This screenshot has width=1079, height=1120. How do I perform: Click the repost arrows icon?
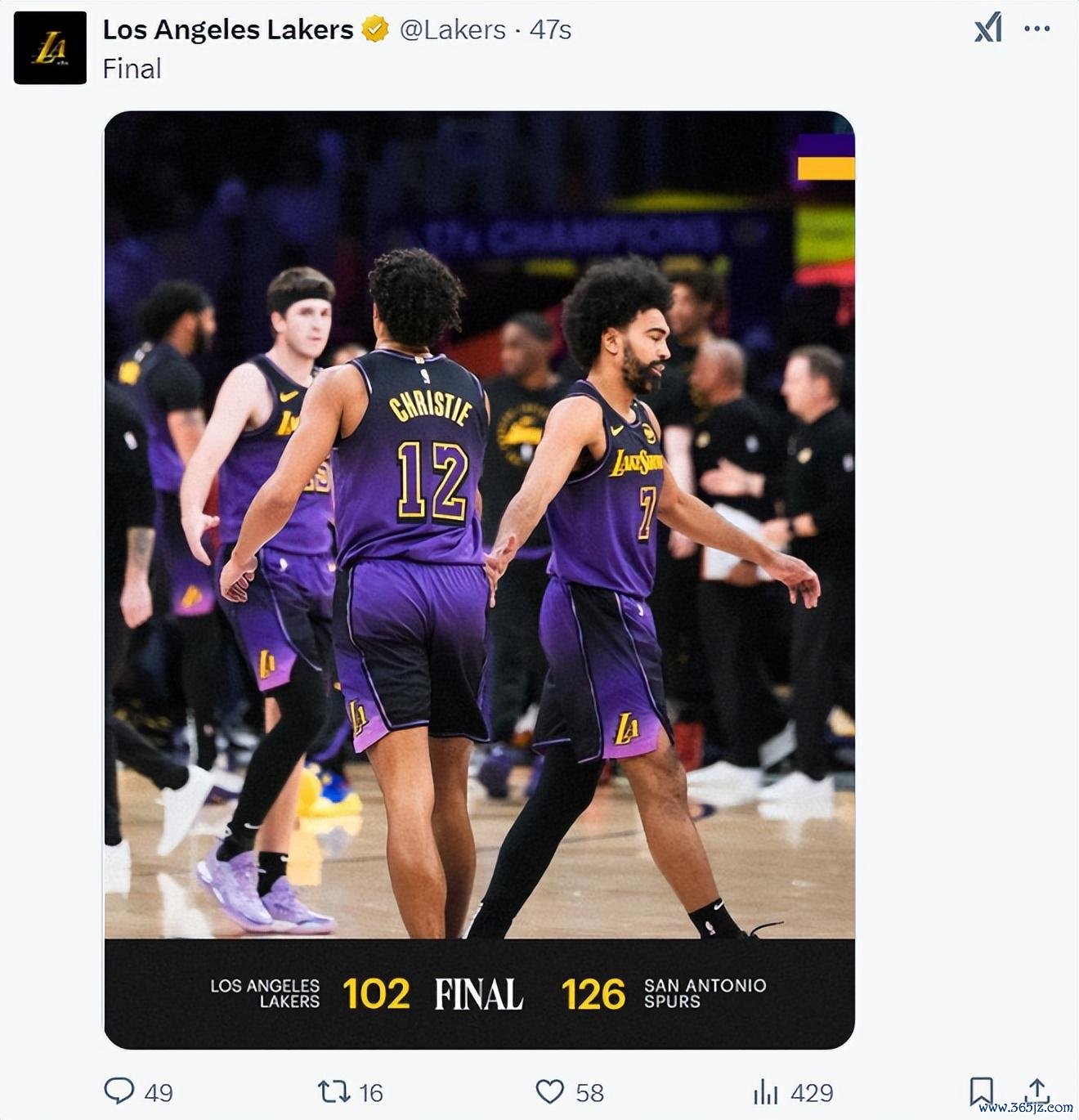coord(334,1091)
